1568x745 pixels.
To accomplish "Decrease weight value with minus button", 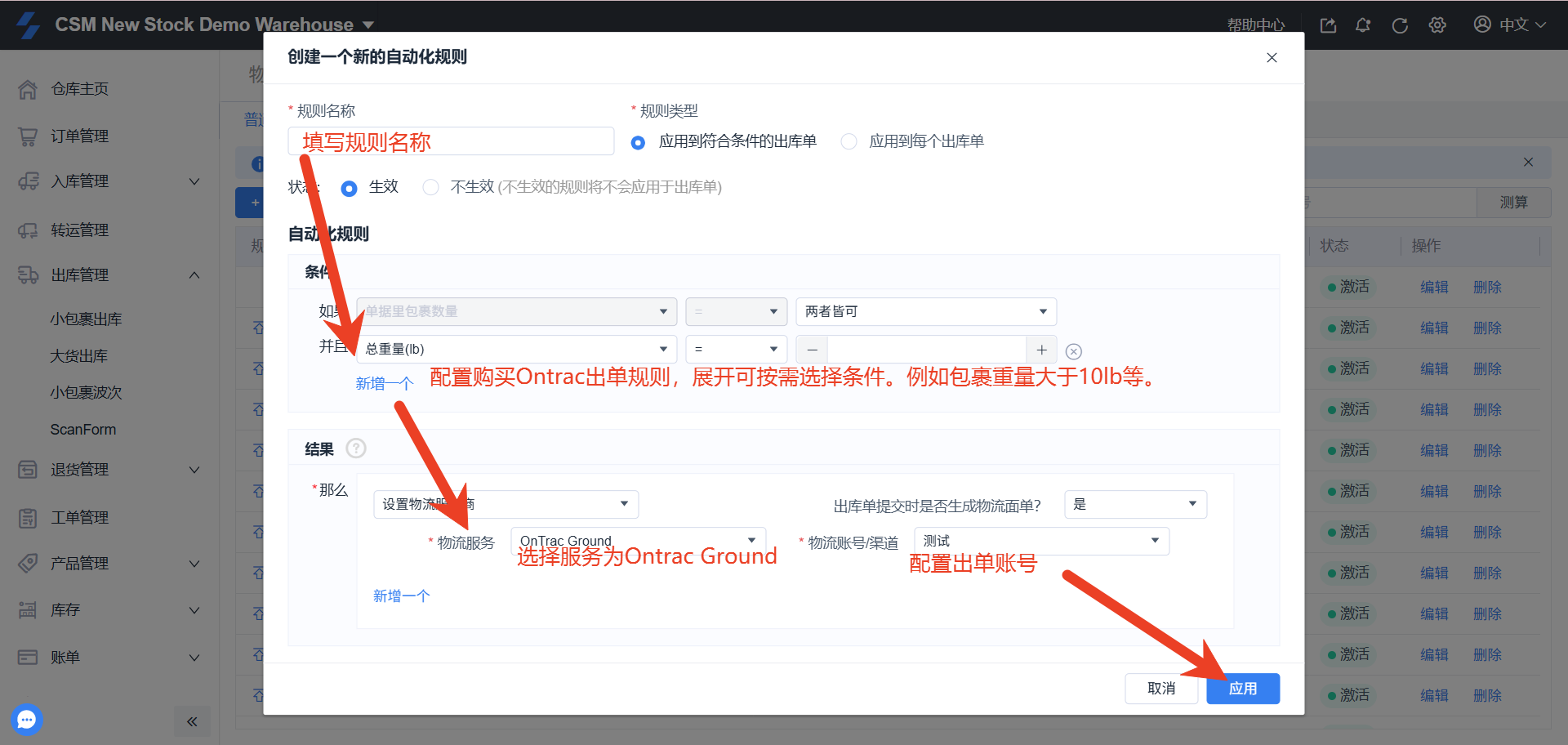I will [812, 350].
